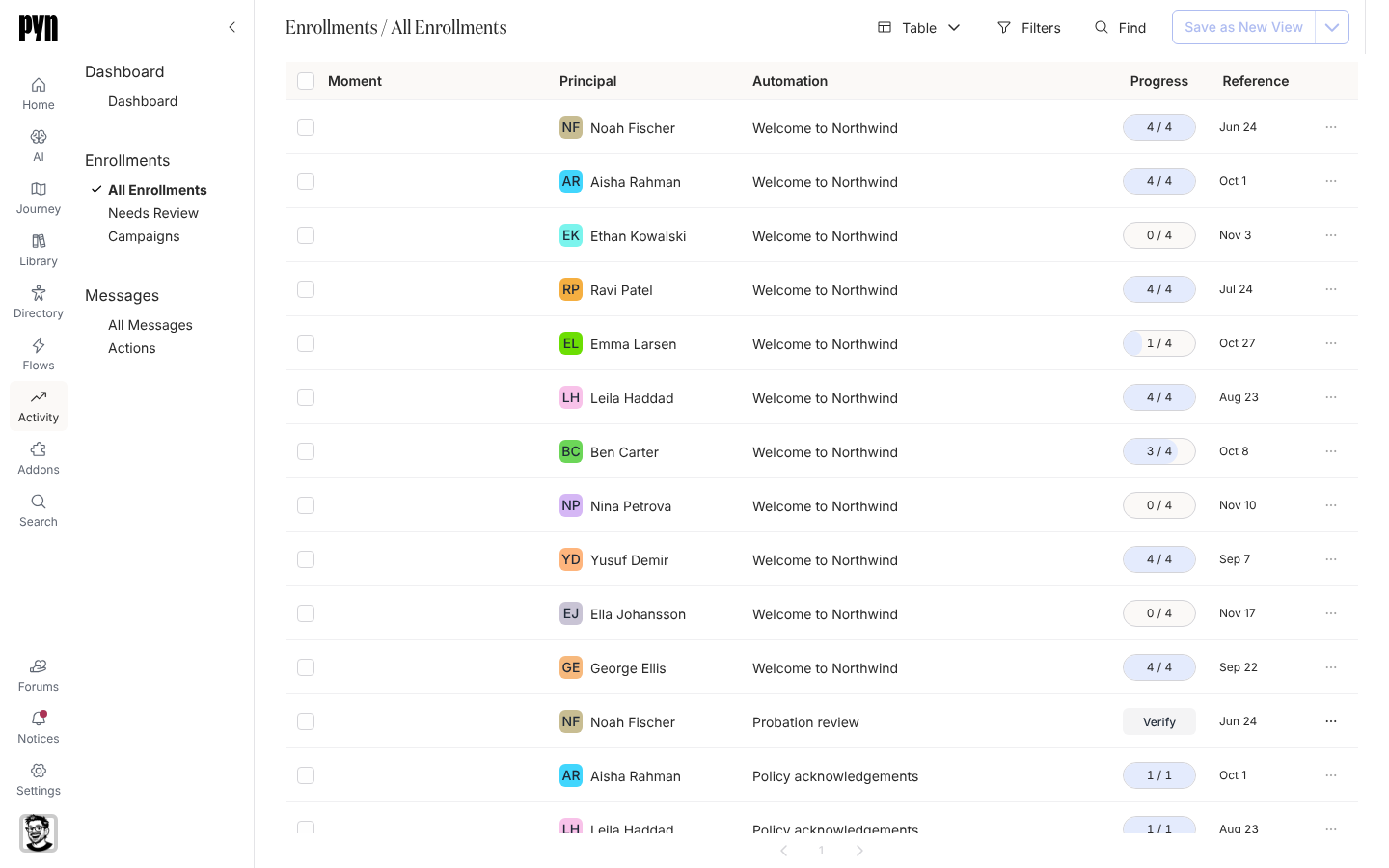Screen dimensions: 1389x868
Task: Go to the next page arrow
Action: pyautogui.click(x=859, y=851)
